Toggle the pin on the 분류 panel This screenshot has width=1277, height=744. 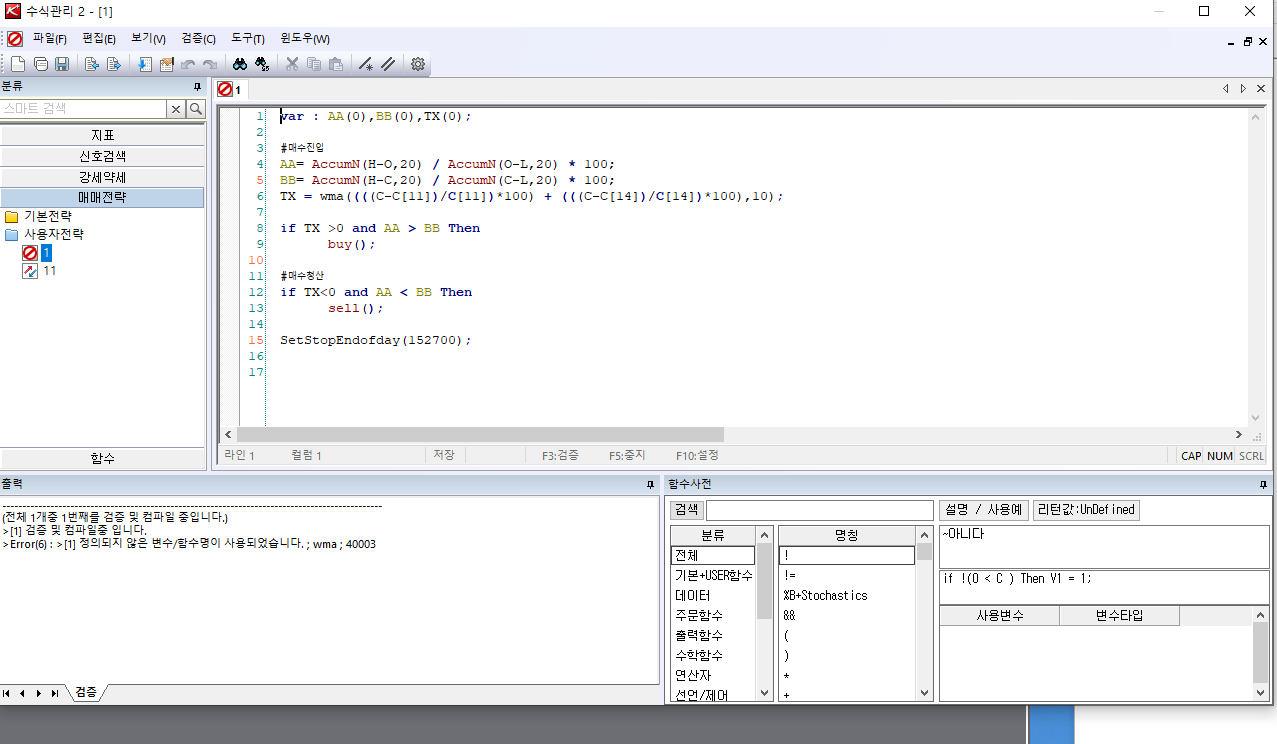(x=197, y=87)
